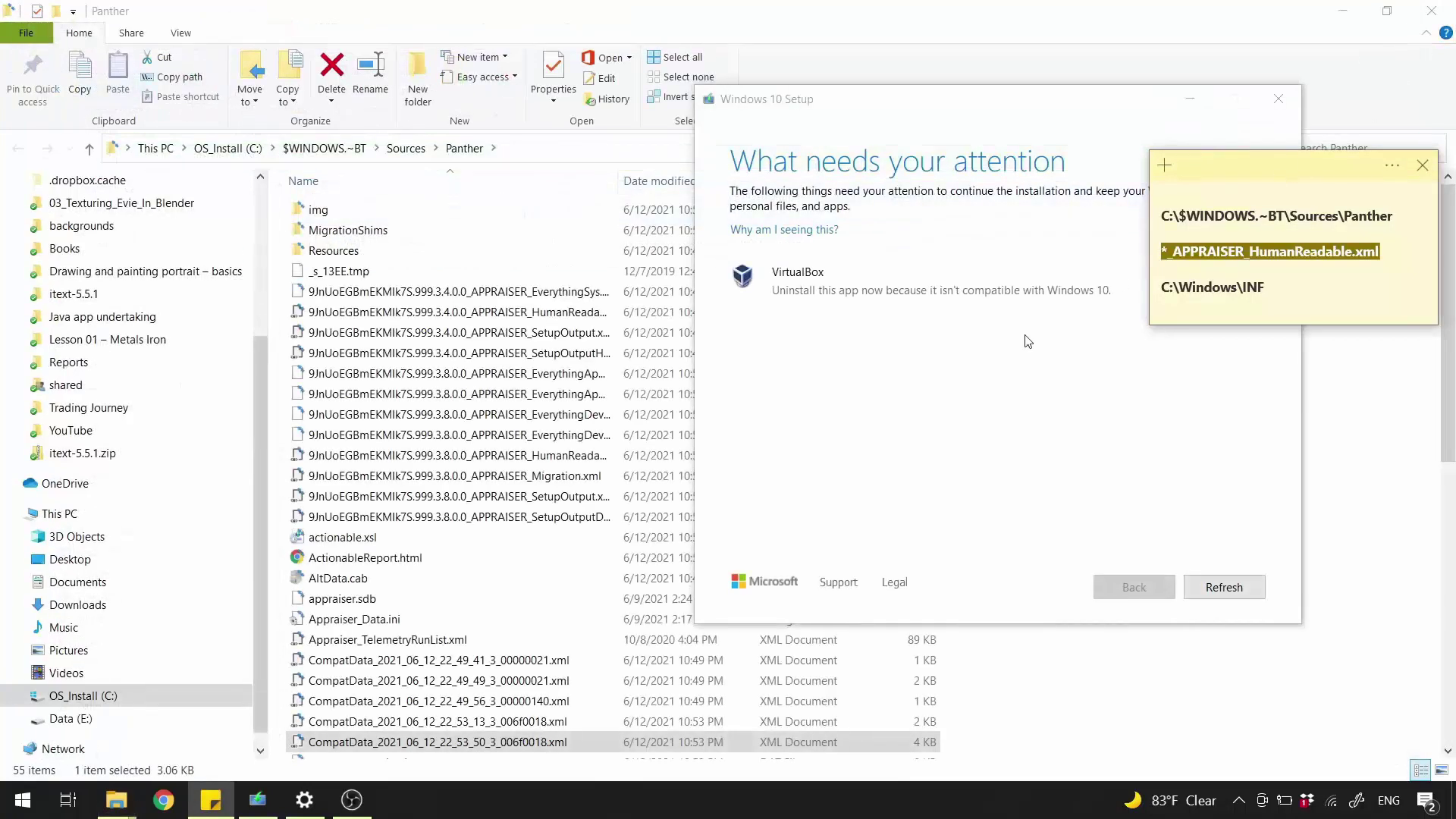Open New item dropdown
The height and width of the screenshot is (819, 1456).
click(474, 57)
